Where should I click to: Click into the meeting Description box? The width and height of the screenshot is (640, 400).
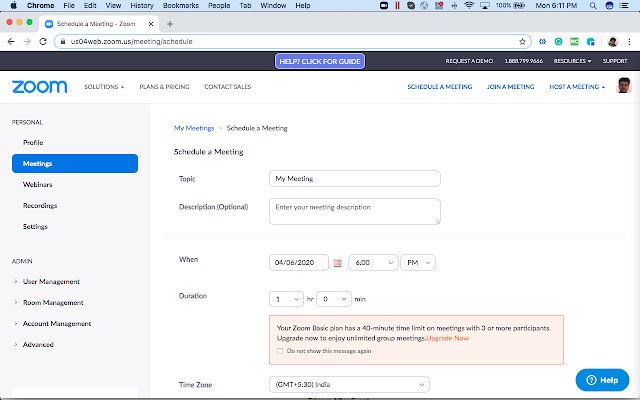tap(355, 211)
